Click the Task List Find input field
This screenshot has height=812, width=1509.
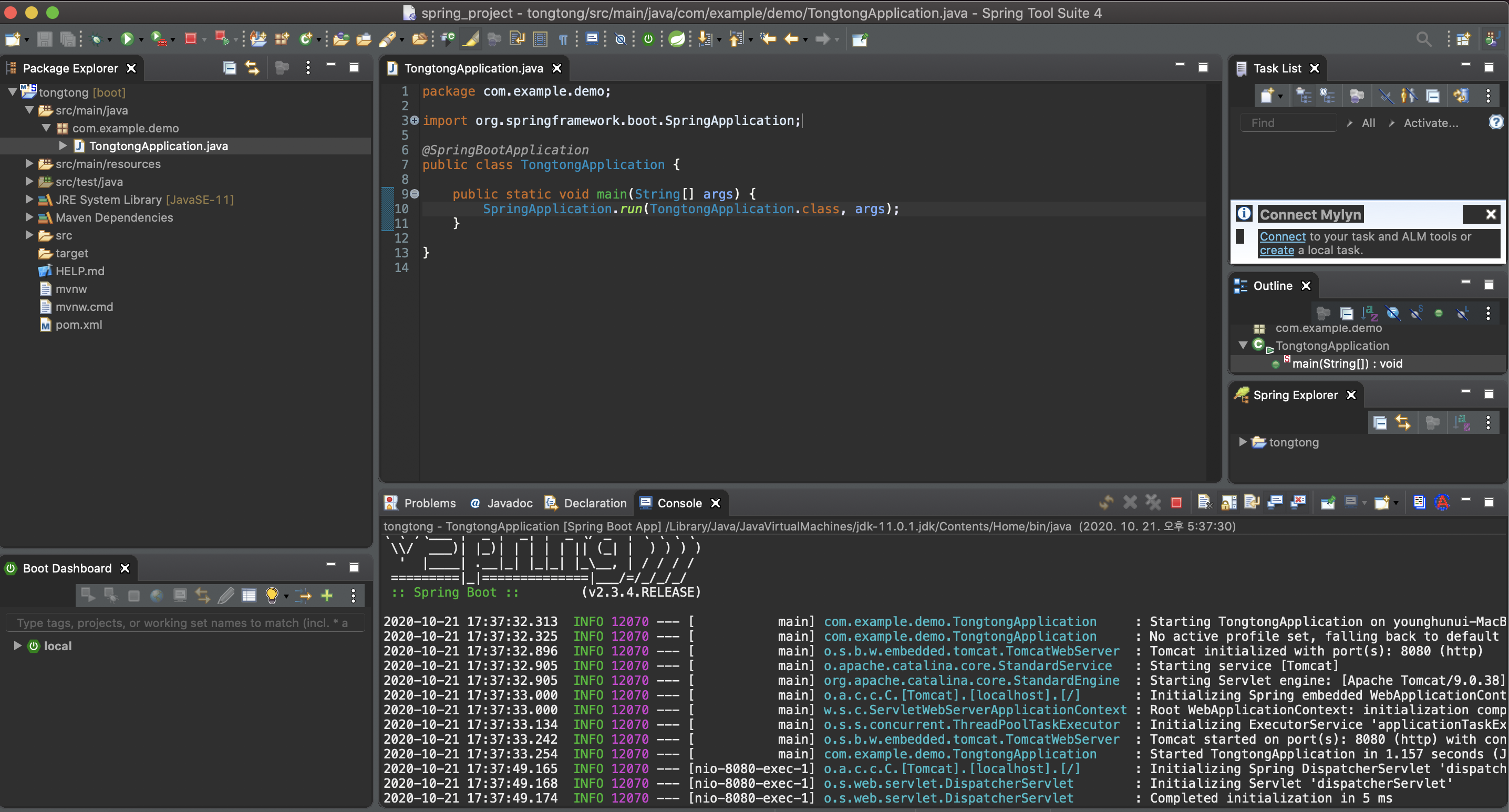(1288, 123)
